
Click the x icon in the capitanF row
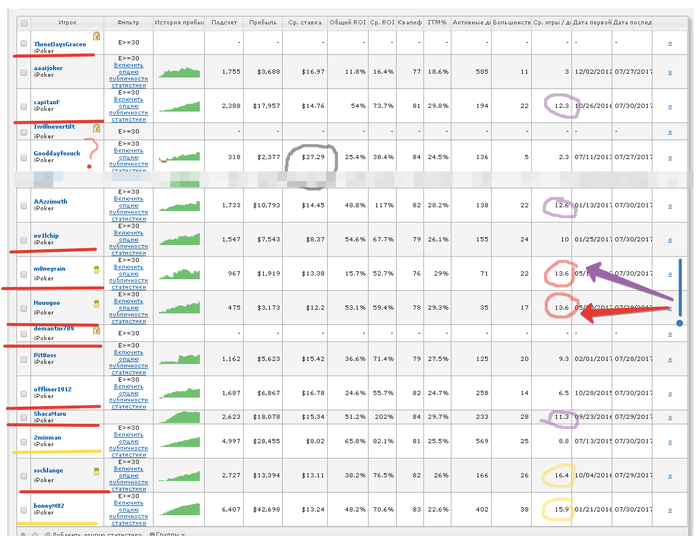click(670, 107)
